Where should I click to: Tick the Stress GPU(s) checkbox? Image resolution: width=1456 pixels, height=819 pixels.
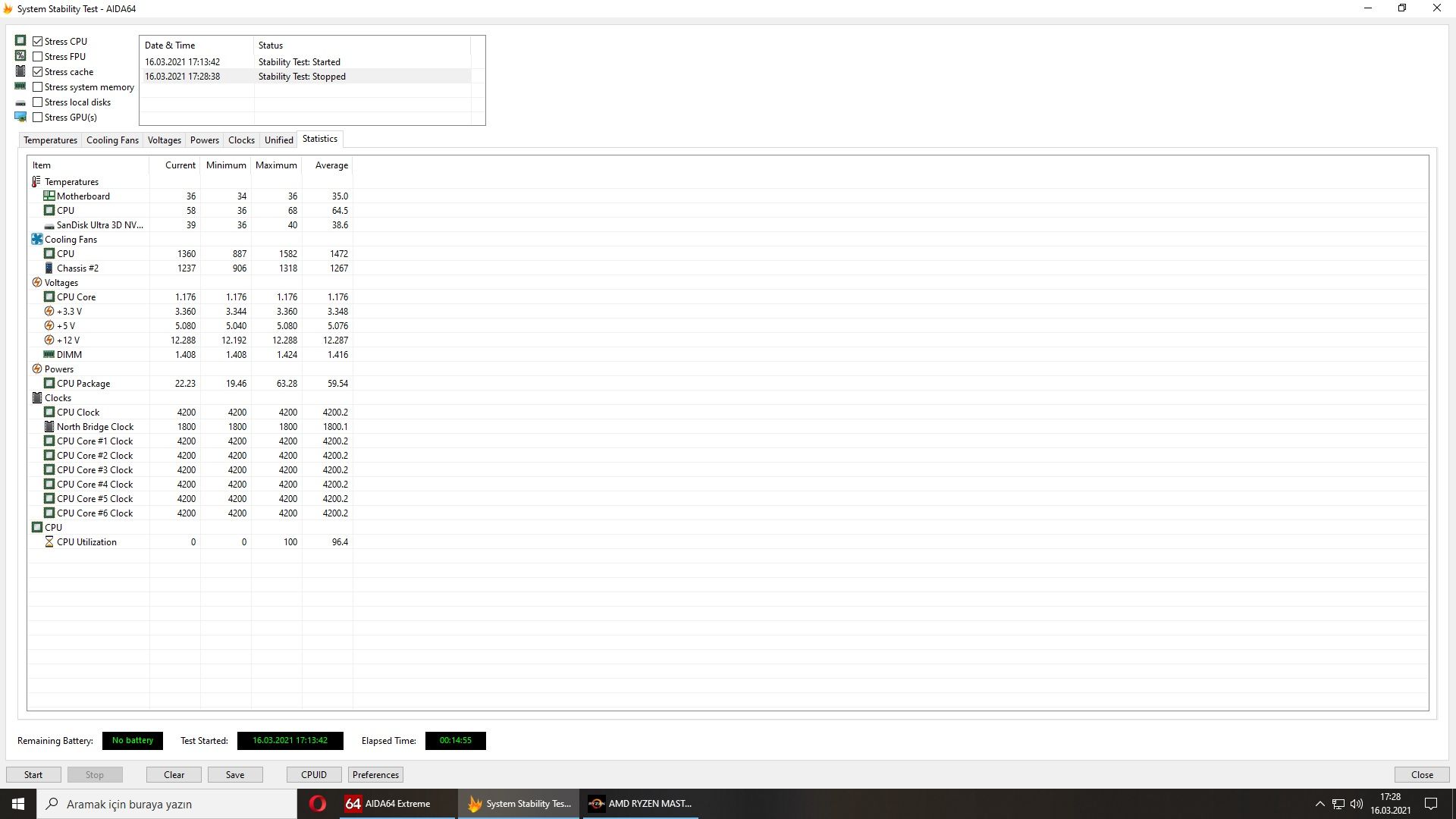pos(38,118)
